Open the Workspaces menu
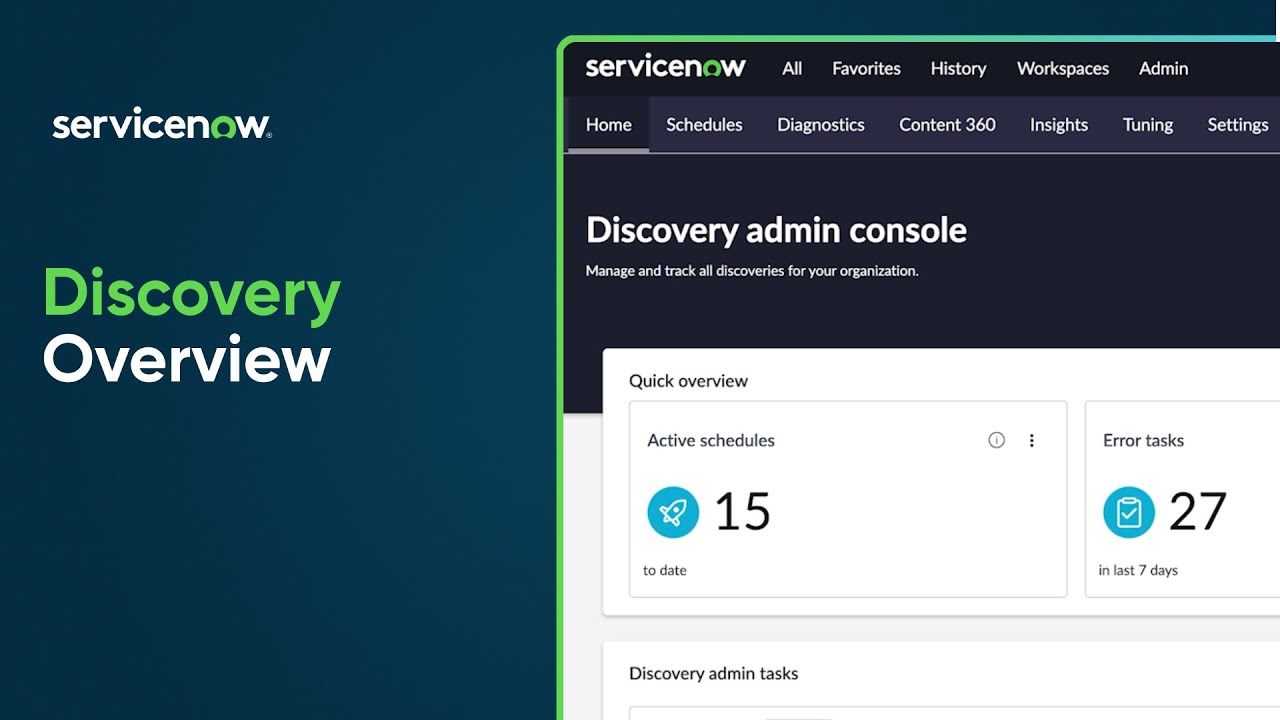 click(x=1062, y=68)
